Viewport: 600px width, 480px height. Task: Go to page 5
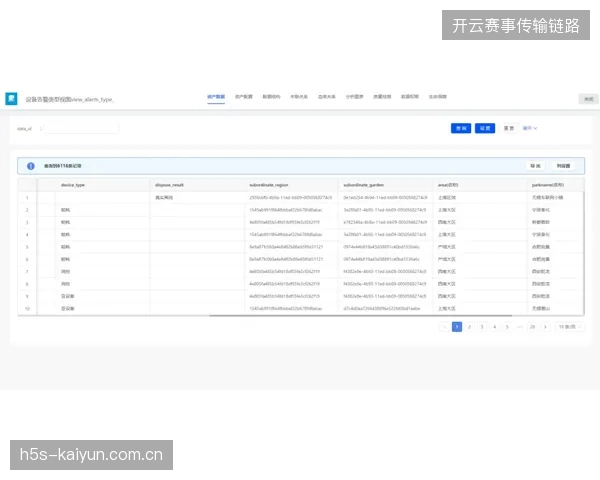point(507,327)
